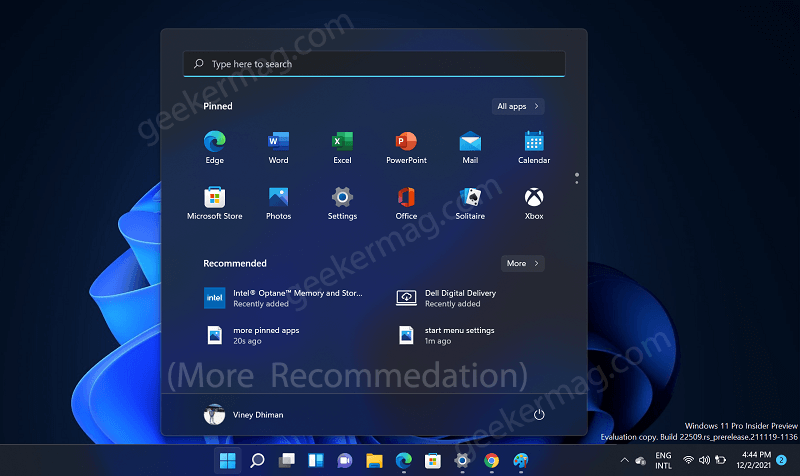800x476 pixels.
Task: Open Settings gear on the taskbar
Action: (462, 461)
